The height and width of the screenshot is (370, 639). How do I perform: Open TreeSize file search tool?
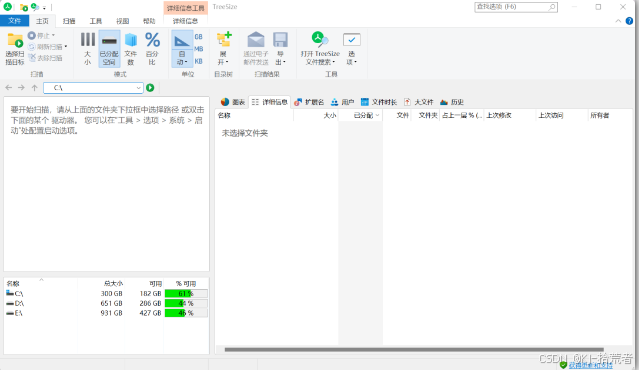click(x=320, y=48)
